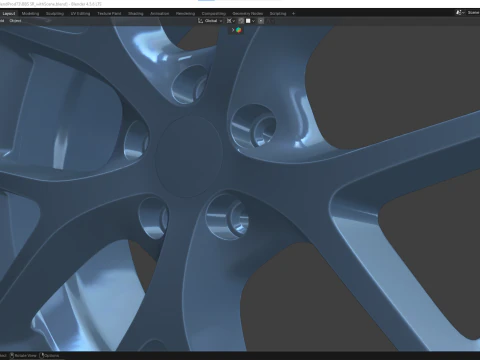The image size is (480, 360).
Task: Open the scene browse icon dropdown
Action: point(461,13)
